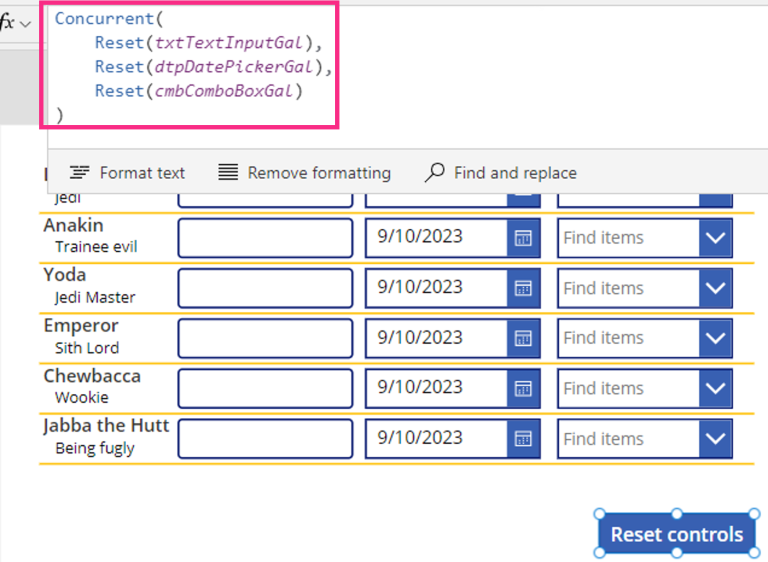
Task: Click the text input in Yoda row
Action: tap(265, 288)
